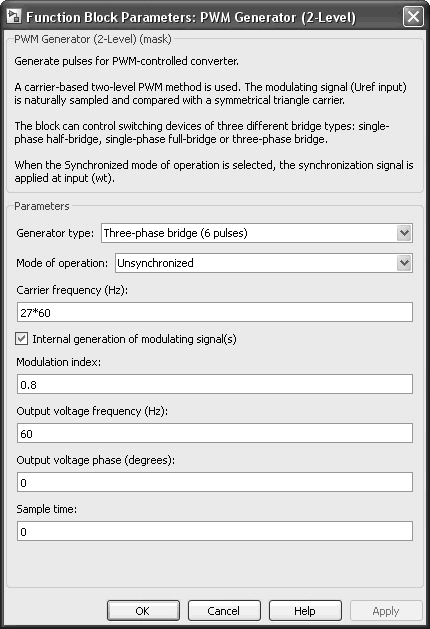Click the dialog title bar text
430x629 pixels.
tap(191, 17)
